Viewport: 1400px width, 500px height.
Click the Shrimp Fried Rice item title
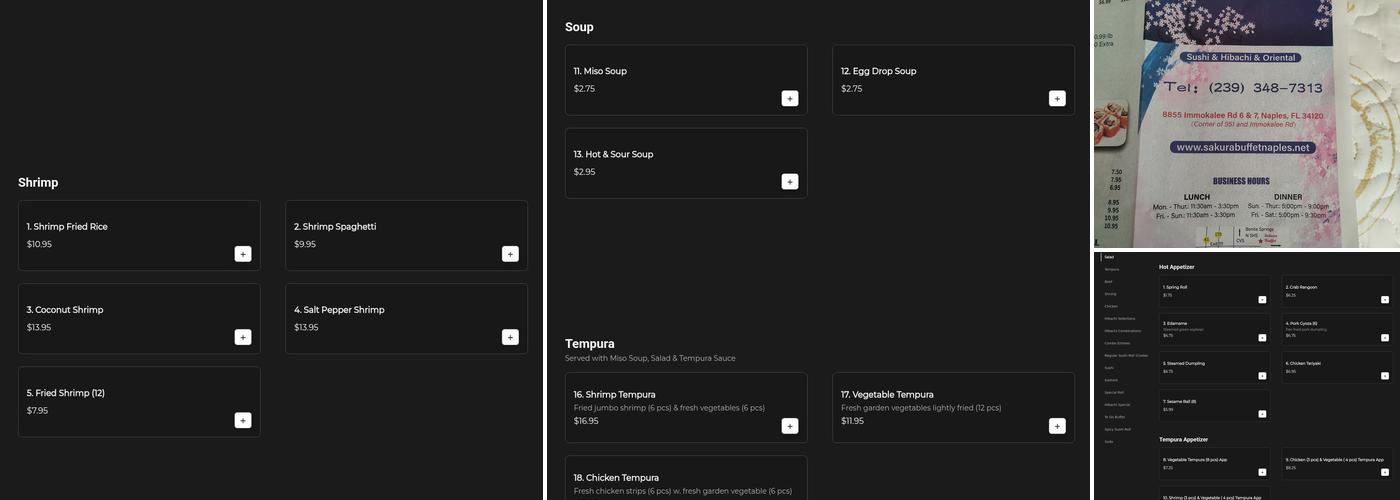coord(67,227)
